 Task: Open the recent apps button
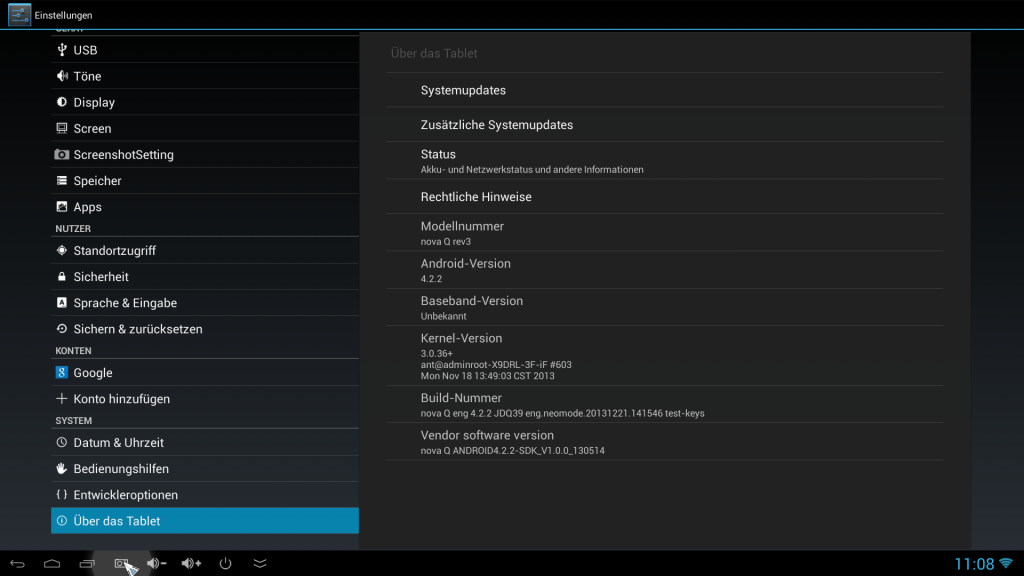87,563
